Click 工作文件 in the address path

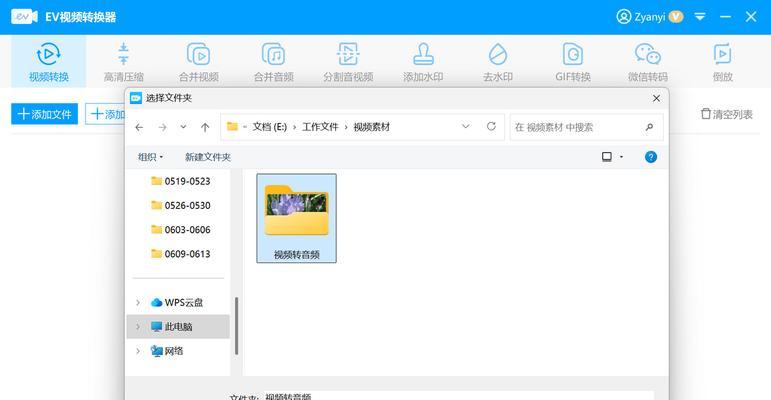pyautogui.click(x=320, y=127)
